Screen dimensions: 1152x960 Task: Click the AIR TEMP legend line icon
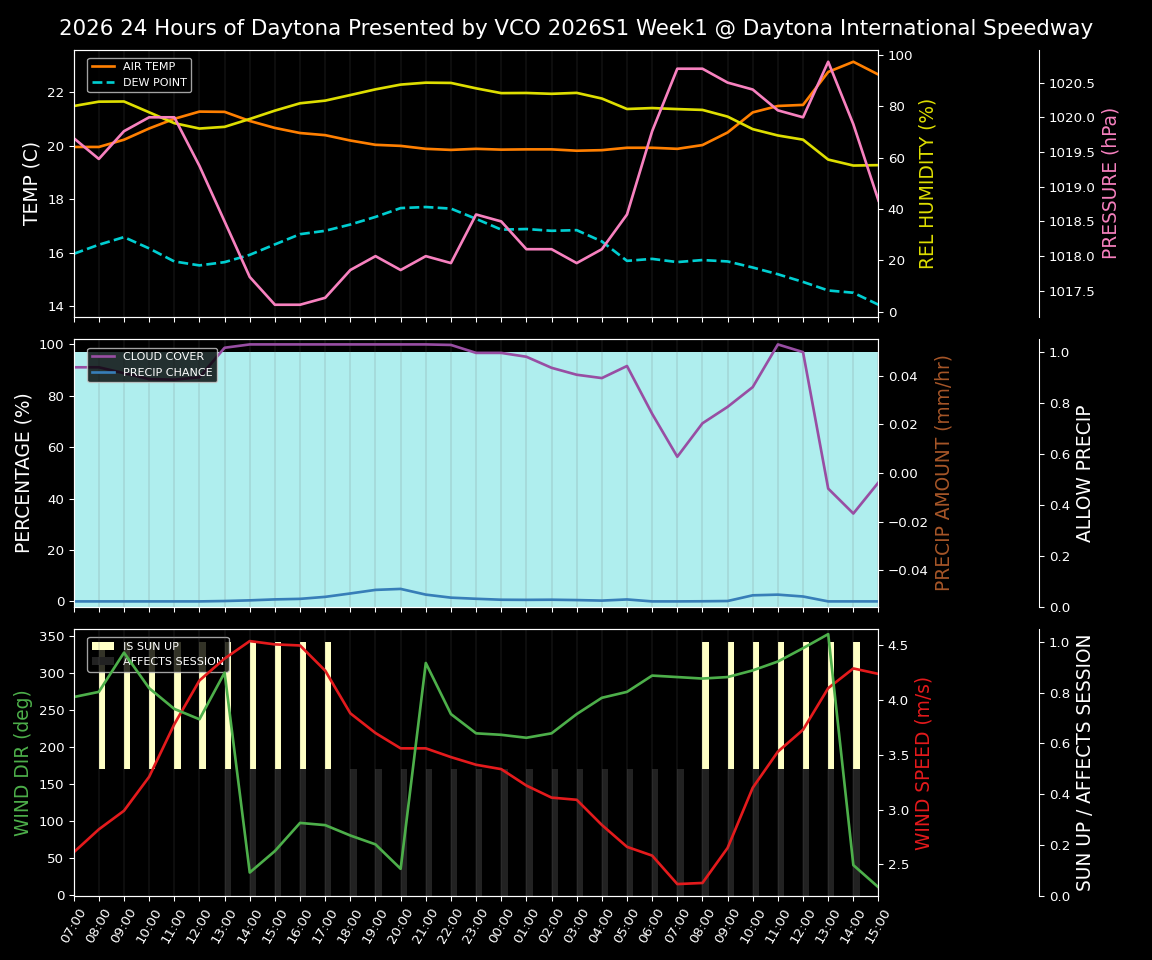pos(103,67)
